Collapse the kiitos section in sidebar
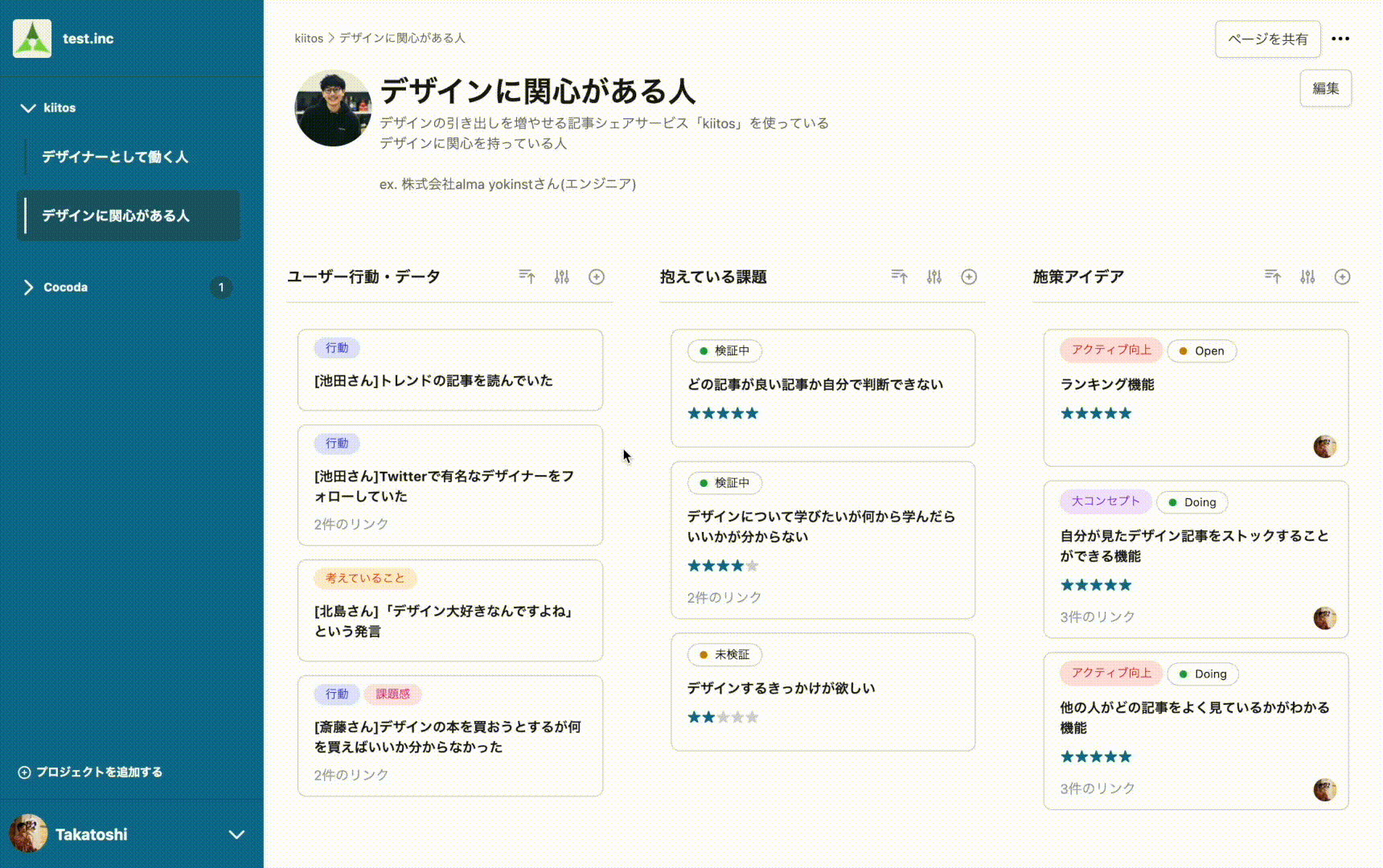The width and height of the screenshot is (1383, 868). [29, 108]
